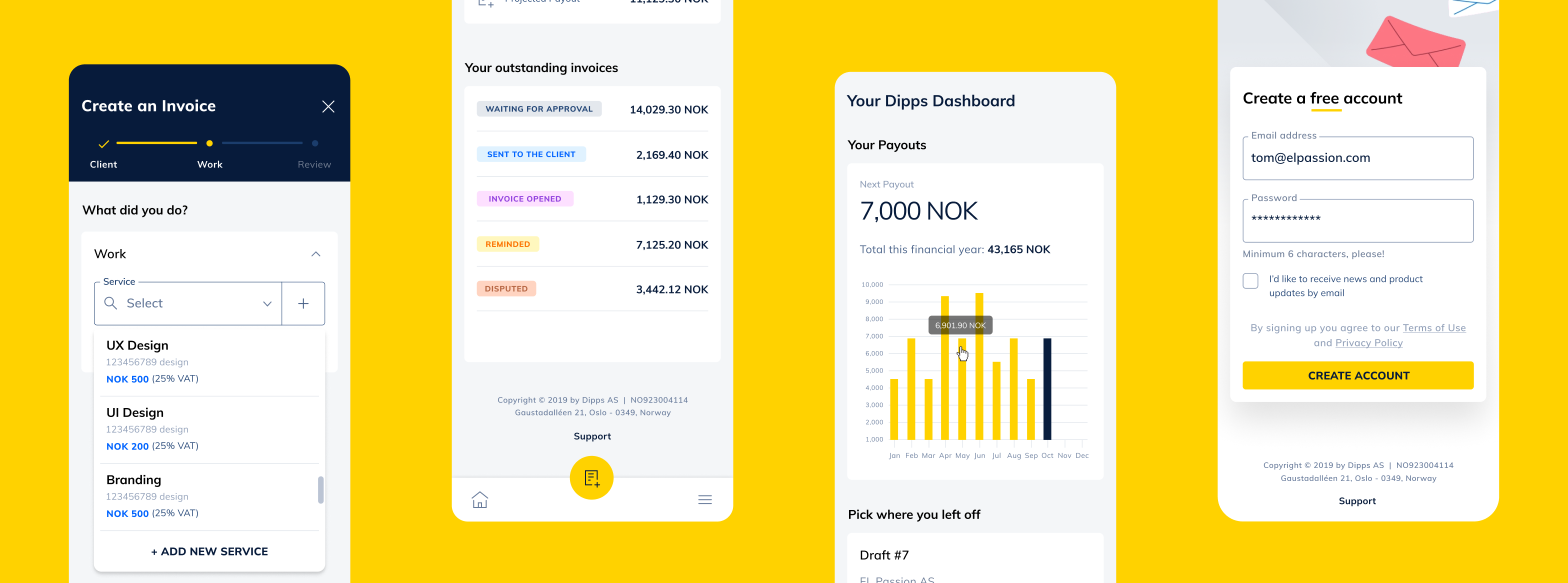The width and height of the screenshot is (1568, 583).
Task: Click ADD NEW SERVICE link
Action: pyautogui.click(x=209, y=551)
